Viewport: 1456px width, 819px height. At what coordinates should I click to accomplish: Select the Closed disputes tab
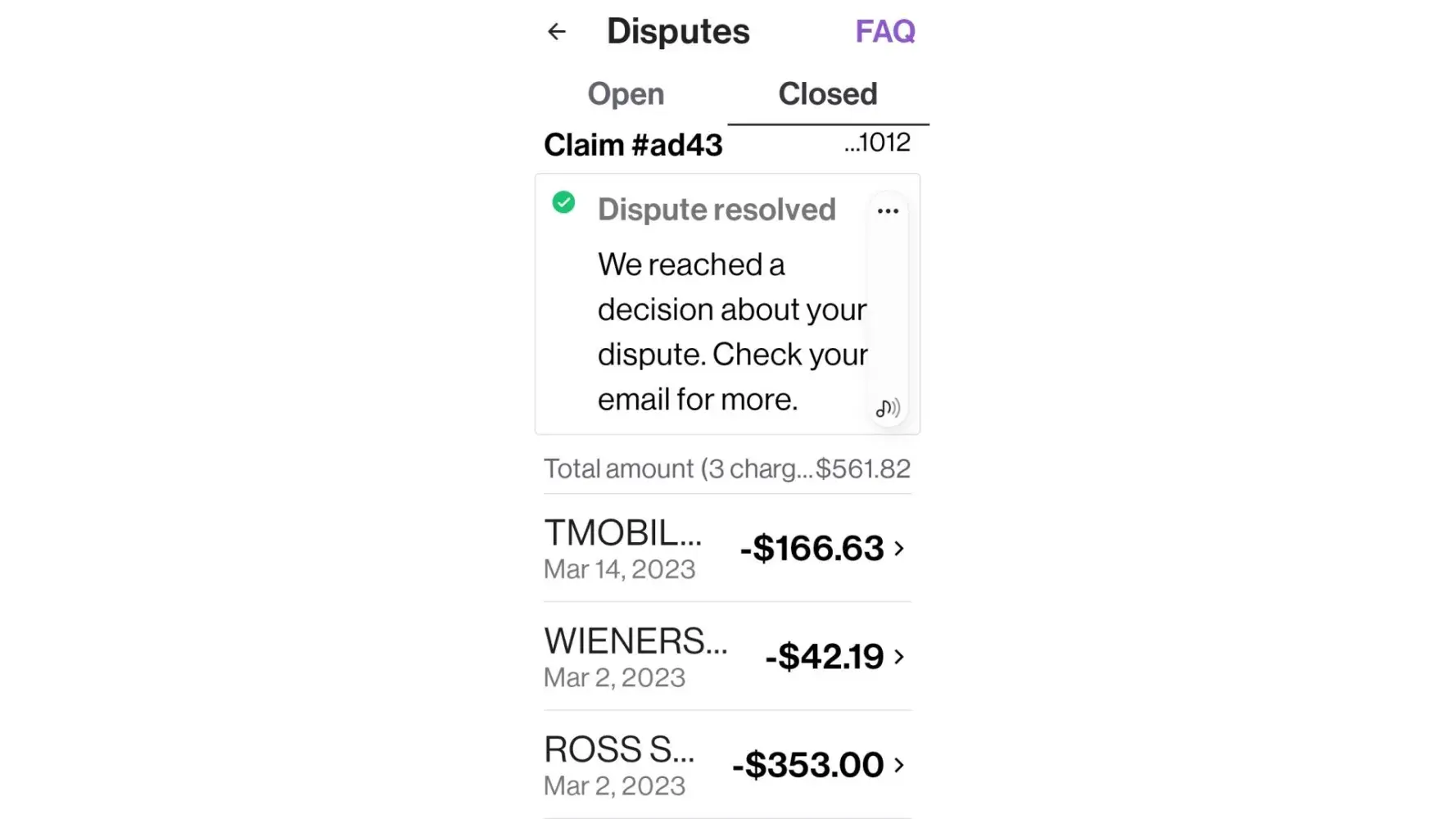coord(827,94)
